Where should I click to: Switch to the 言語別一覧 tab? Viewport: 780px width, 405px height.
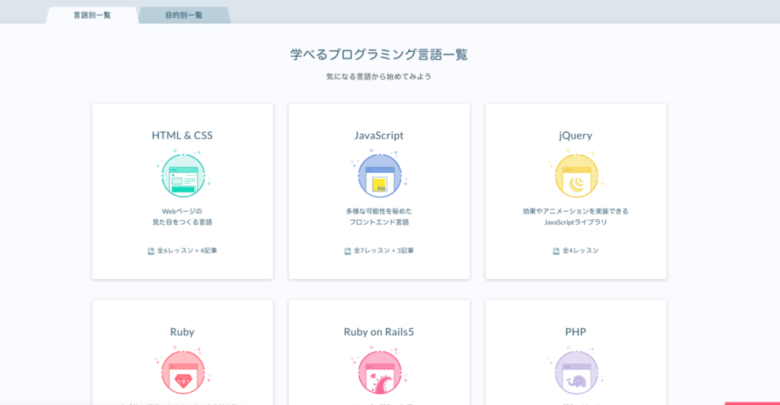92,15
